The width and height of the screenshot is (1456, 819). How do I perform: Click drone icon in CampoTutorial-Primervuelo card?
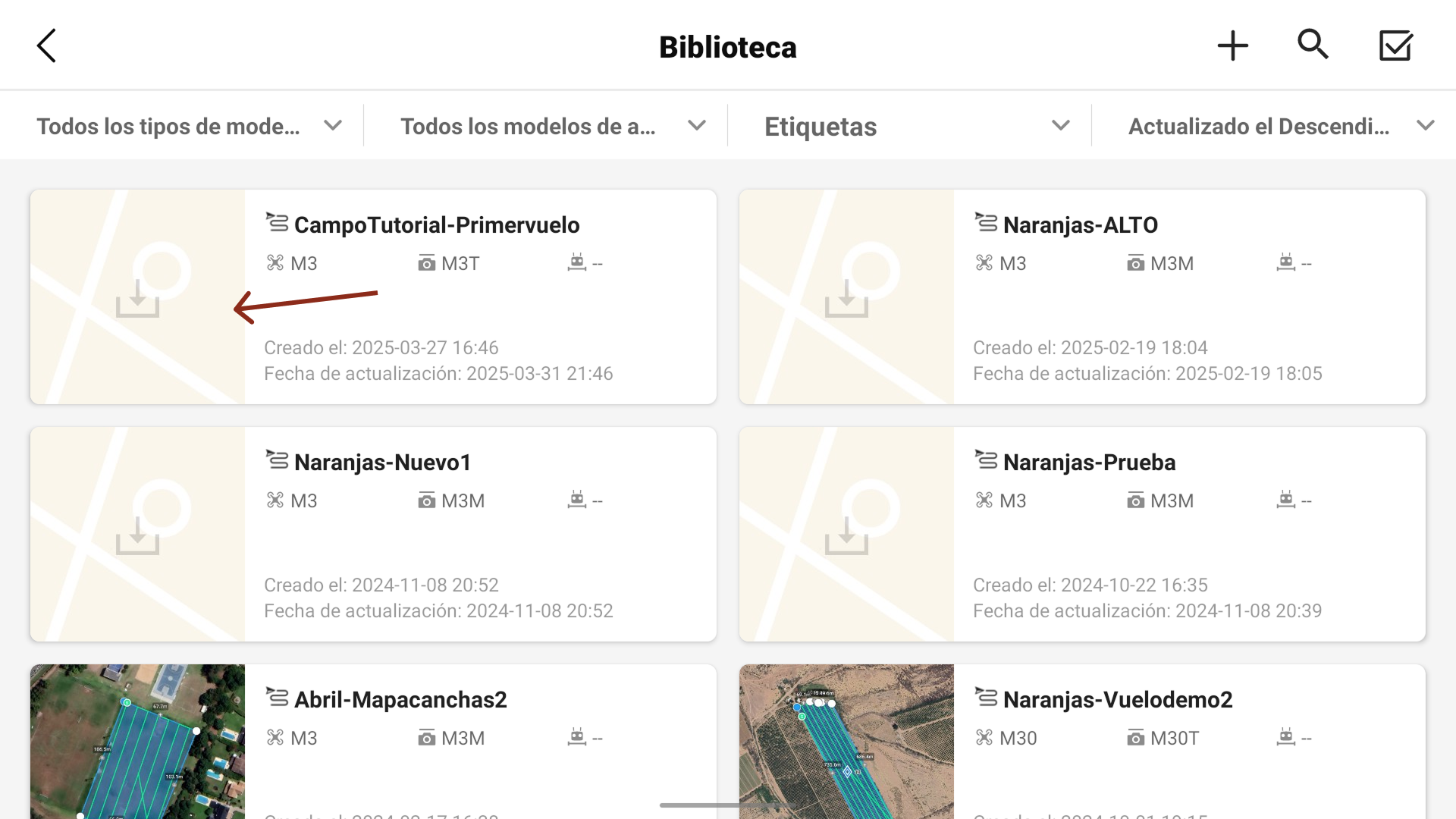[275, 263]
